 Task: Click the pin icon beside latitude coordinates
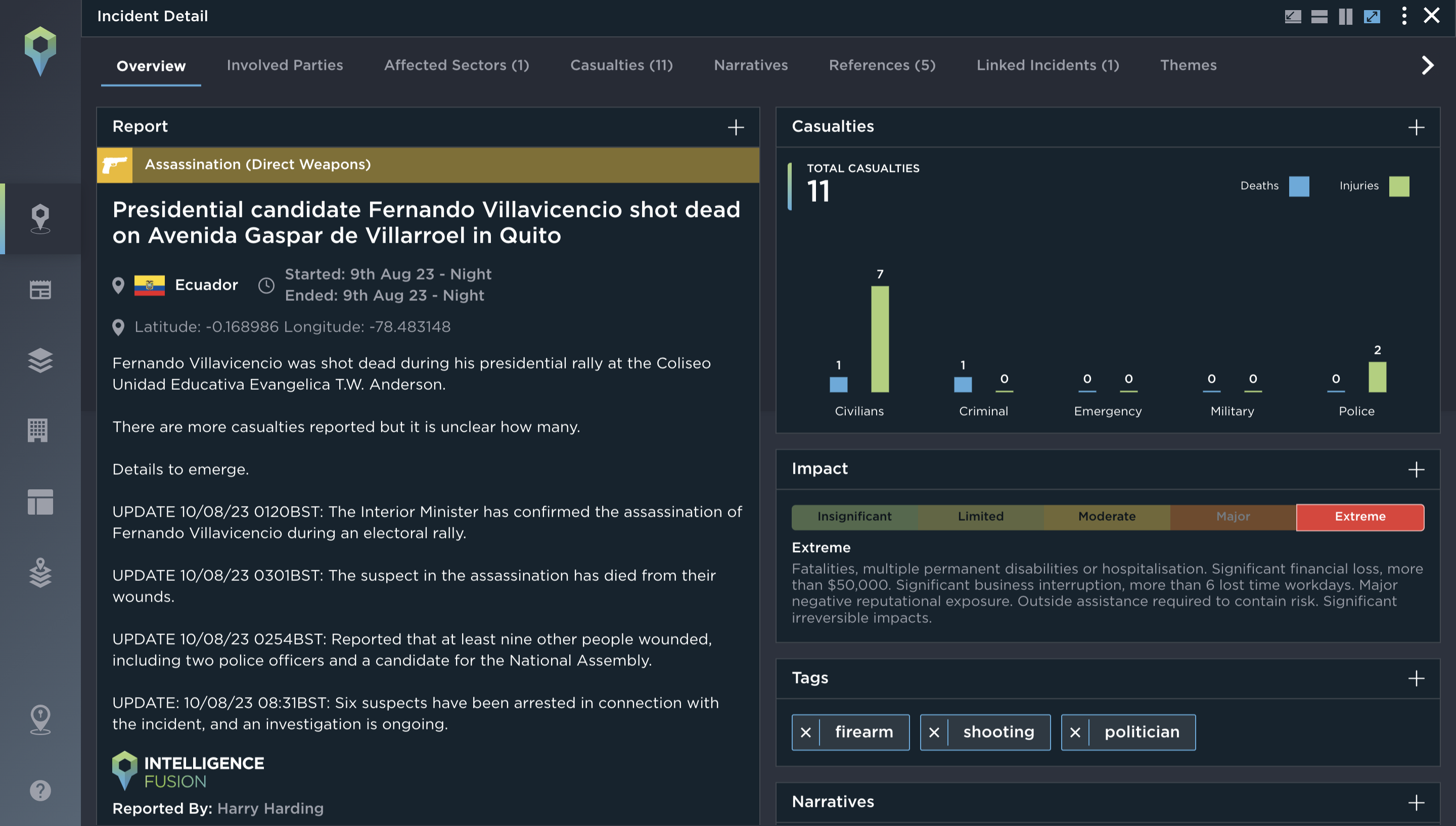(x=118, y=328)
